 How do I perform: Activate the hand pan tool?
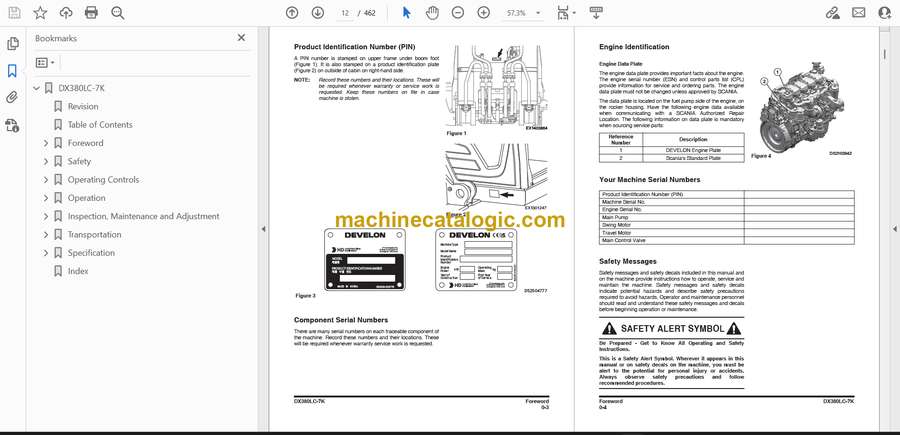click(x=432, y=13)
